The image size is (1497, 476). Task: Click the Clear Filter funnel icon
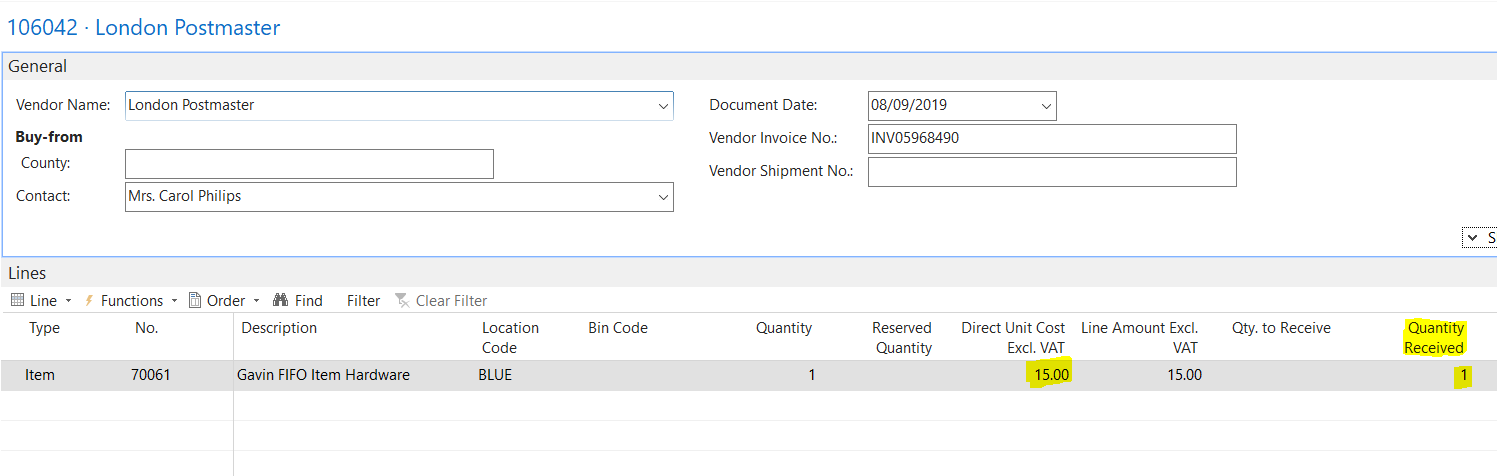402,300
